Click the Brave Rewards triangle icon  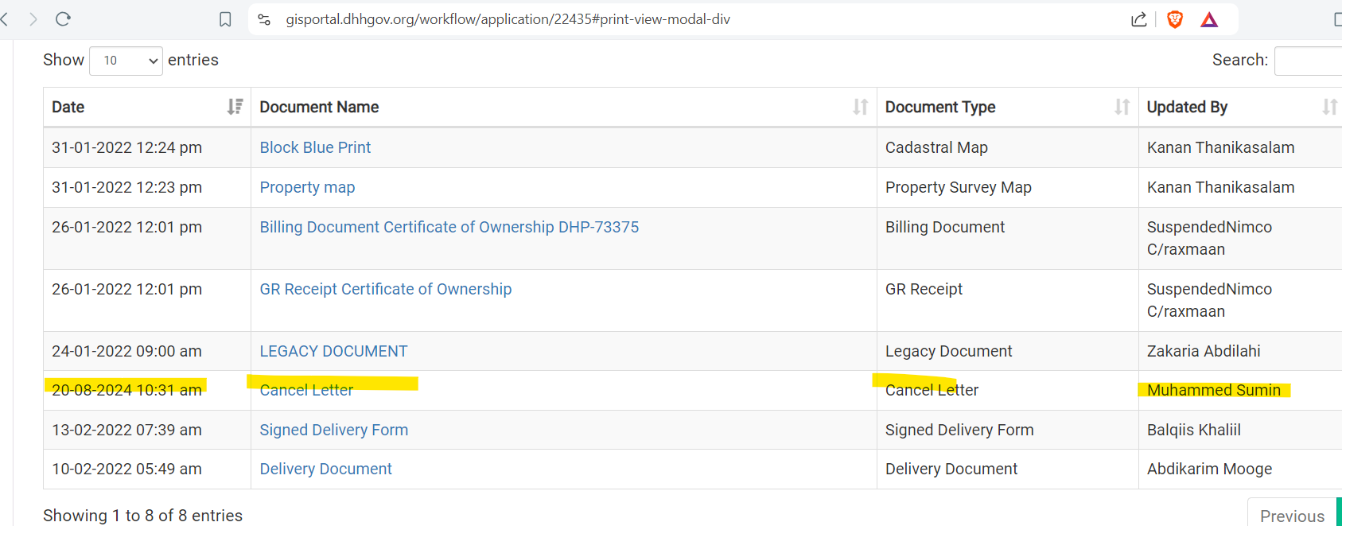point(1209,19)
